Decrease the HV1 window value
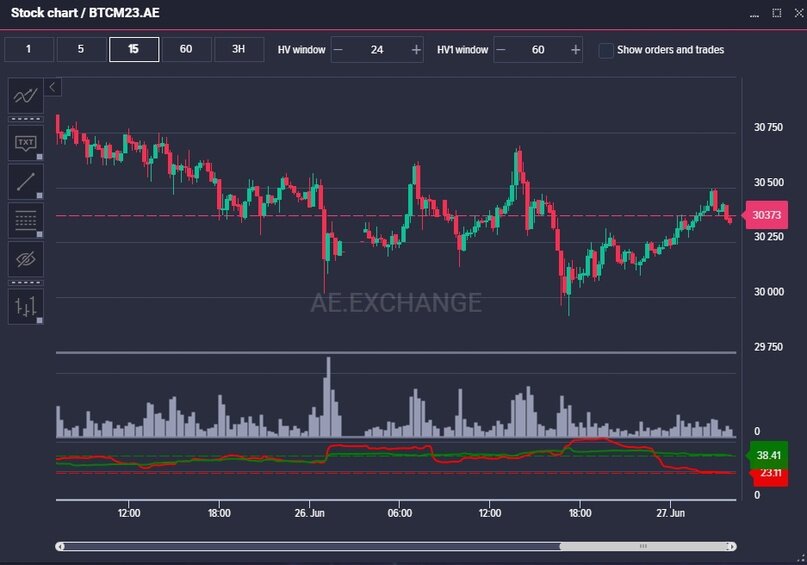 [500, 50]
